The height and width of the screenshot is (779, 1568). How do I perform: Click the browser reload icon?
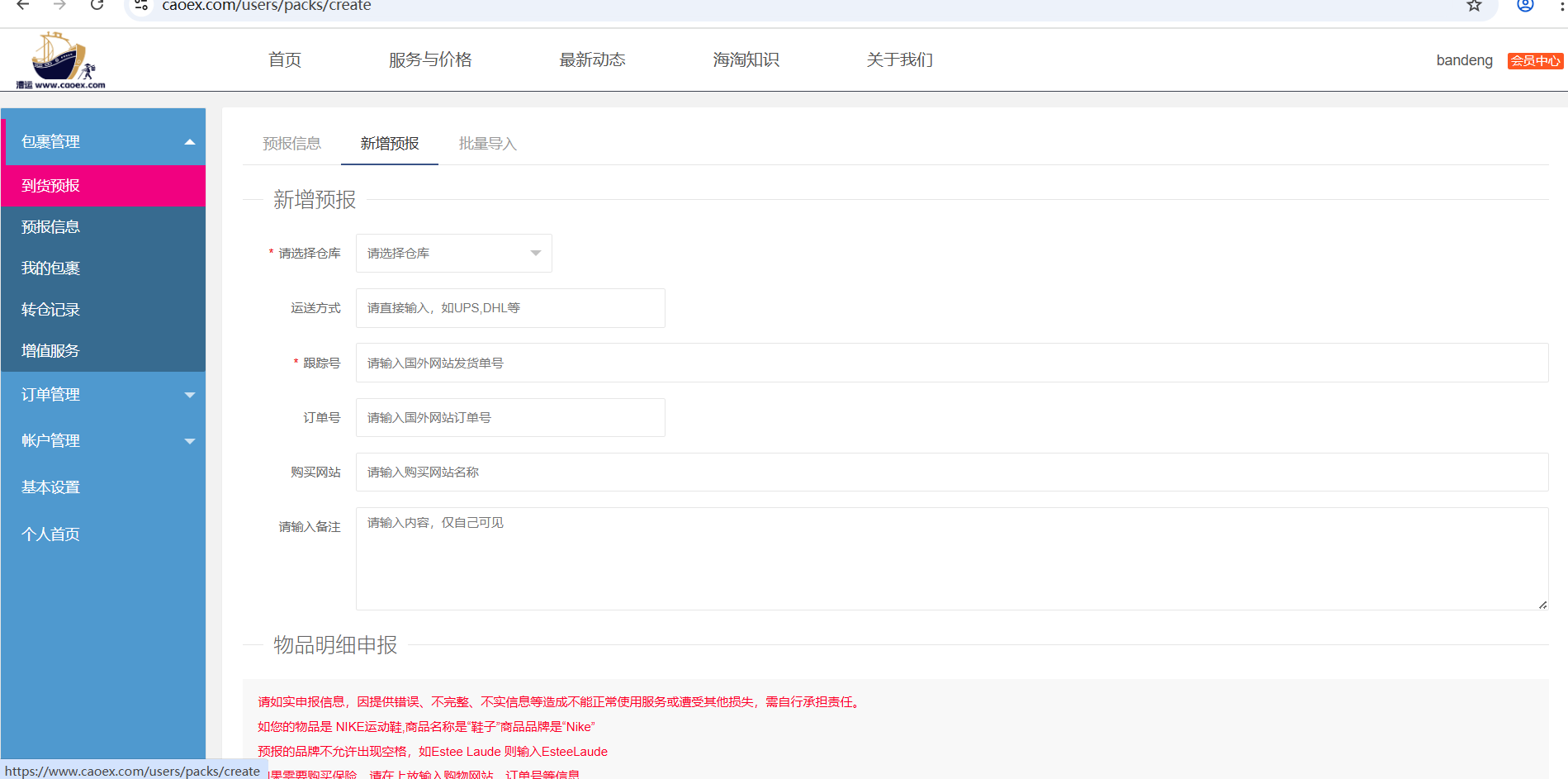(x=97, y=5)
